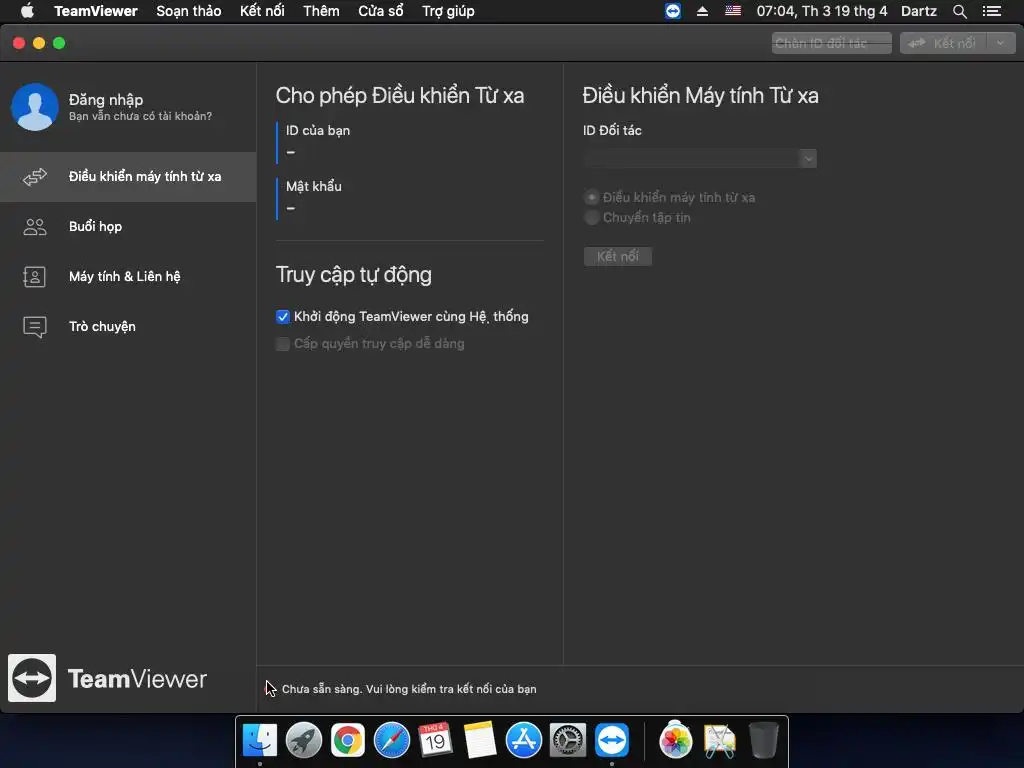Open Spotlight search magnifier
The height and width of the screenshot is (768, 1024).
[x=959, y=11]
